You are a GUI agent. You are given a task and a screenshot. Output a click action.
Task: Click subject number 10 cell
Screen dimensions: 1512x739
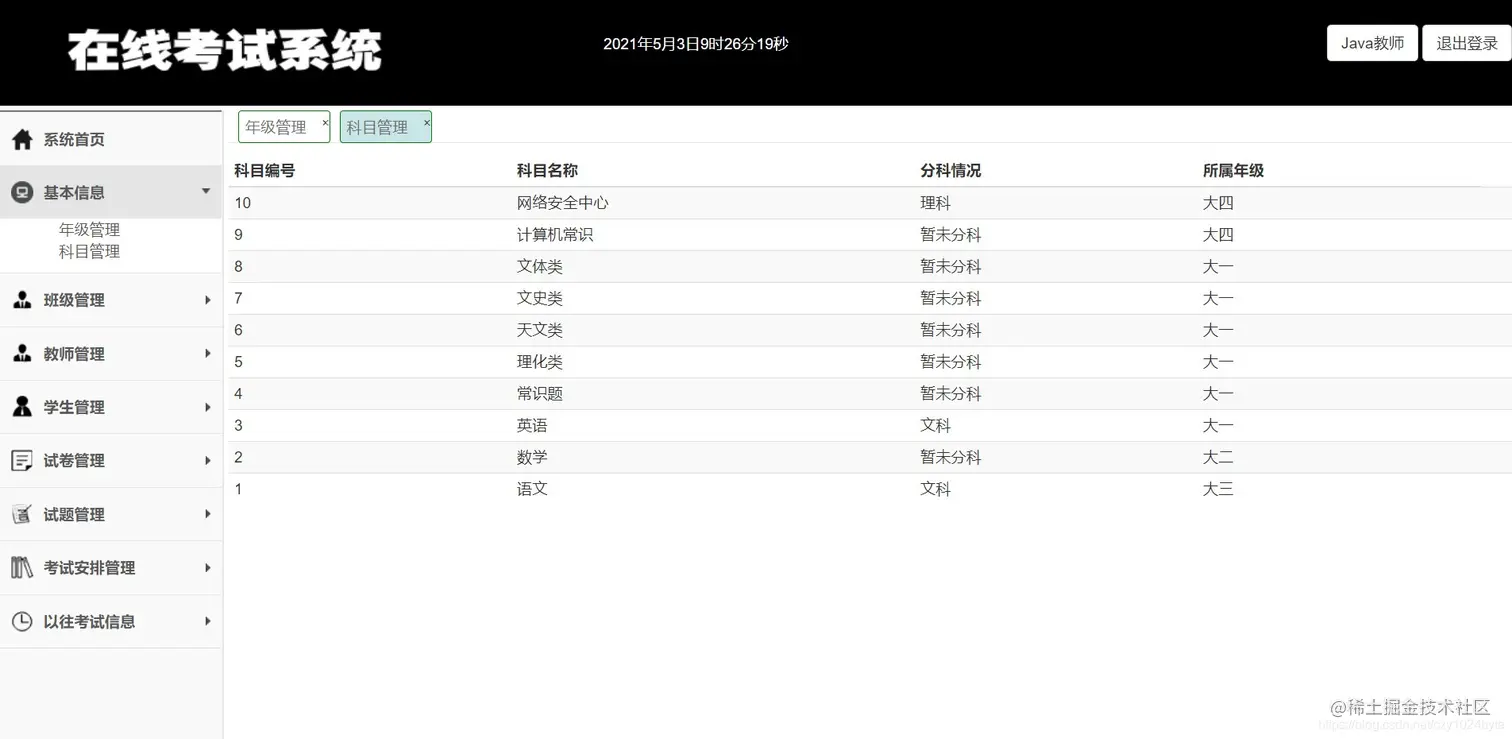pos(243,203)
